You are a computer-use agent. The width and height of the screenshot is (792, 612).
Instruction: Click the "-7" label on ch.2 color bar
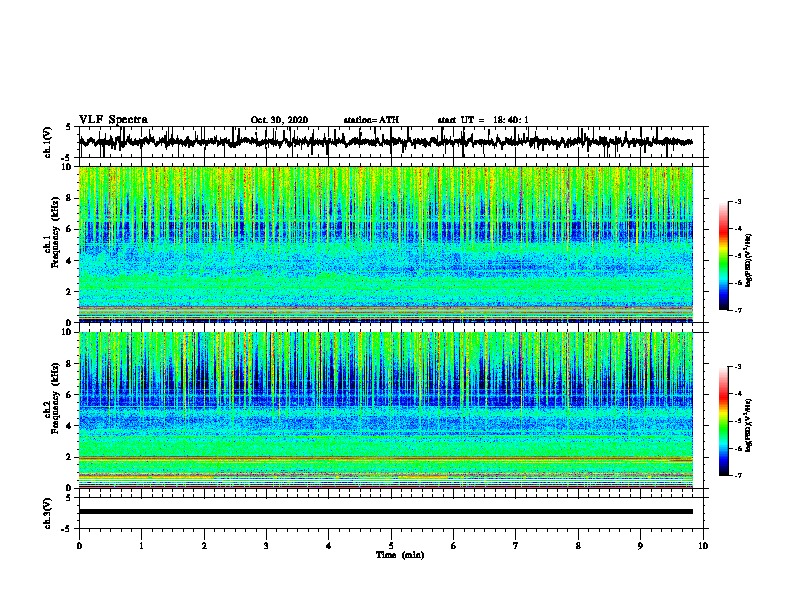pyautogui.click(x=737, y=475)
